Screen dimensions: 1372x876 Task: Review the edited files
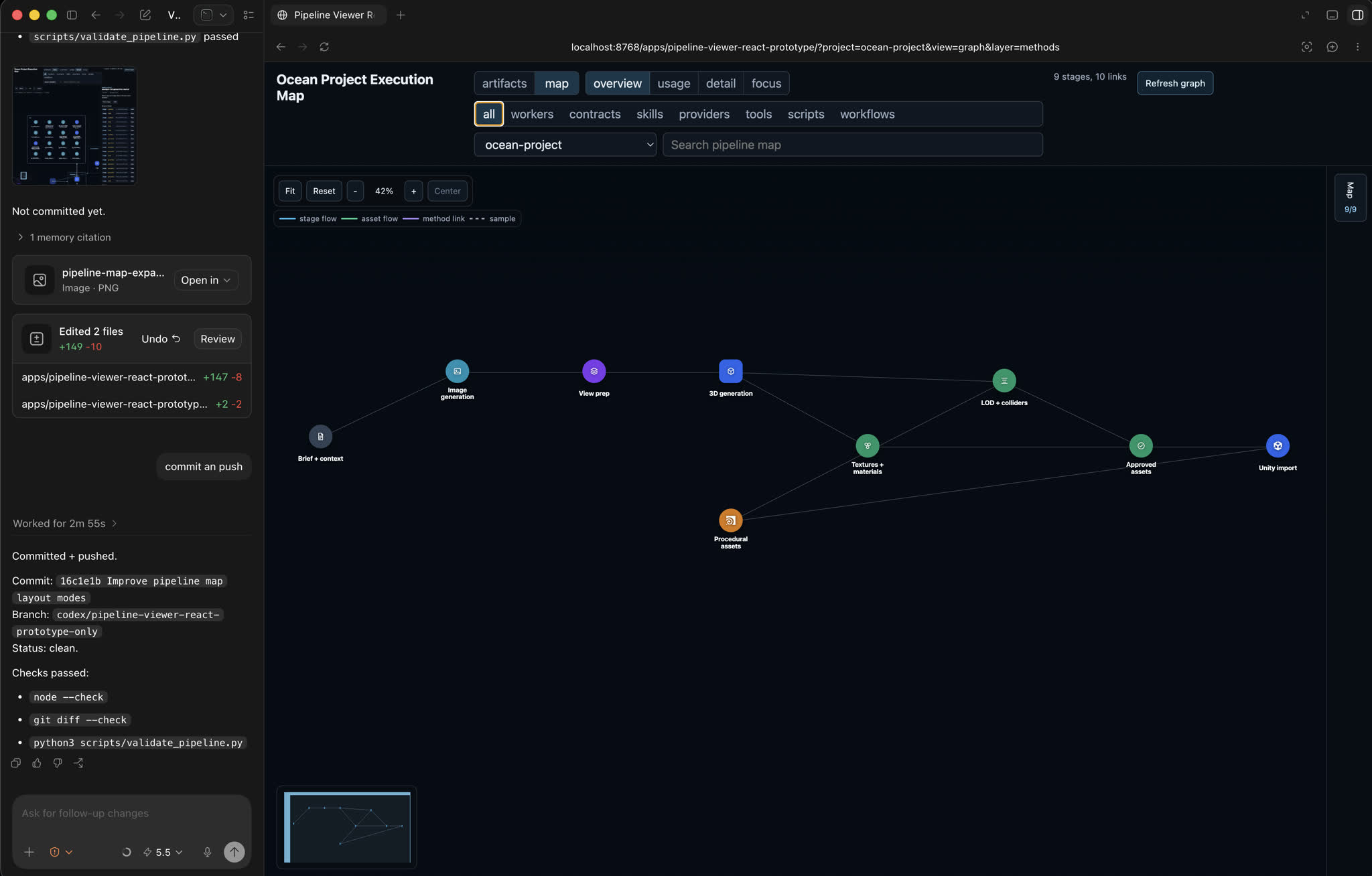(217, 339)
